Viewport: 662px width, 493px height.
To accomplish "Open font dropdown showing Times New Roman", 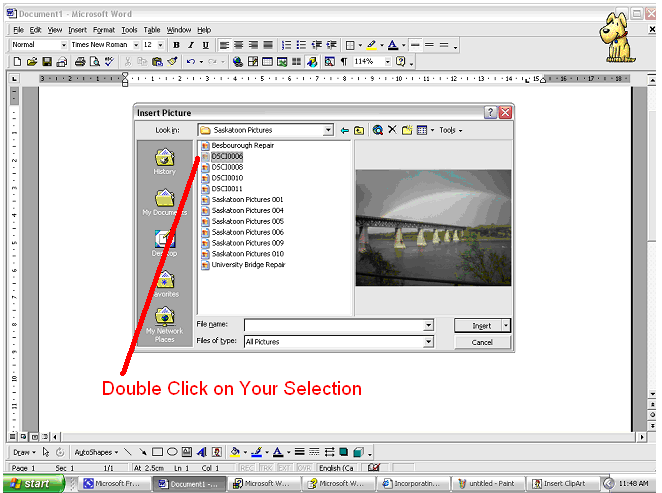I will (x=136, y=45).
